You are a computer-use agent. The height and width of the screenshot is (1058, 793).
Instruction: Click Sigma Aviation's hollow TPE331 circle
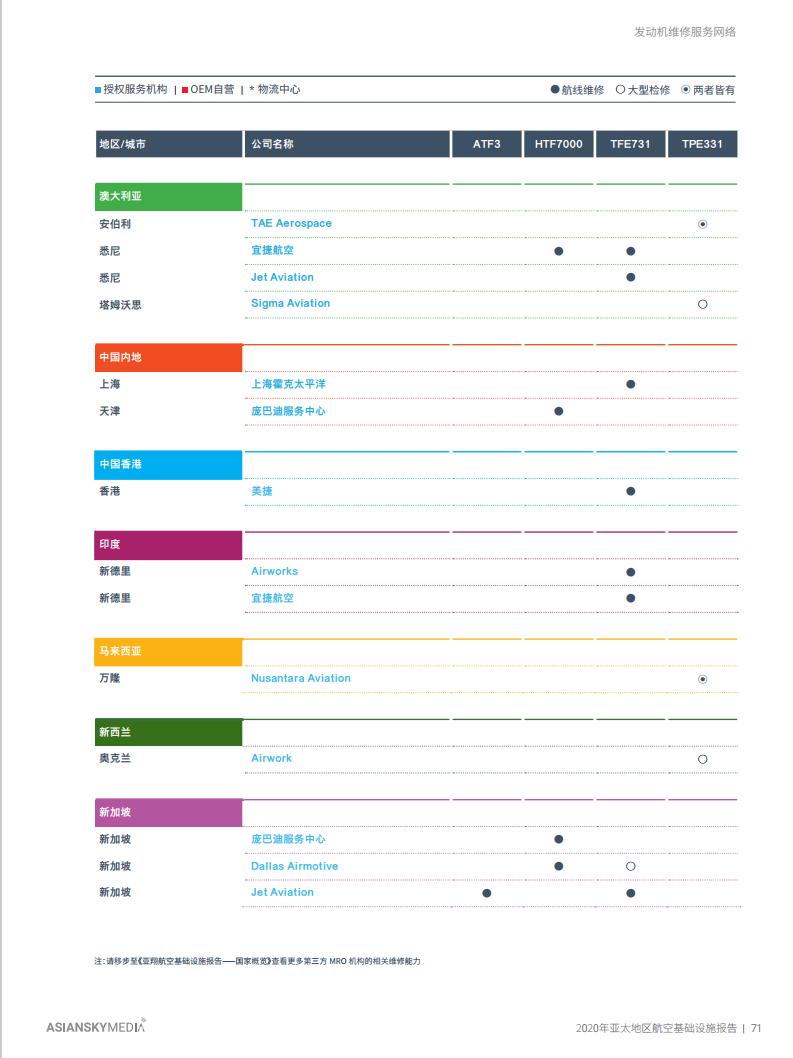702,304
